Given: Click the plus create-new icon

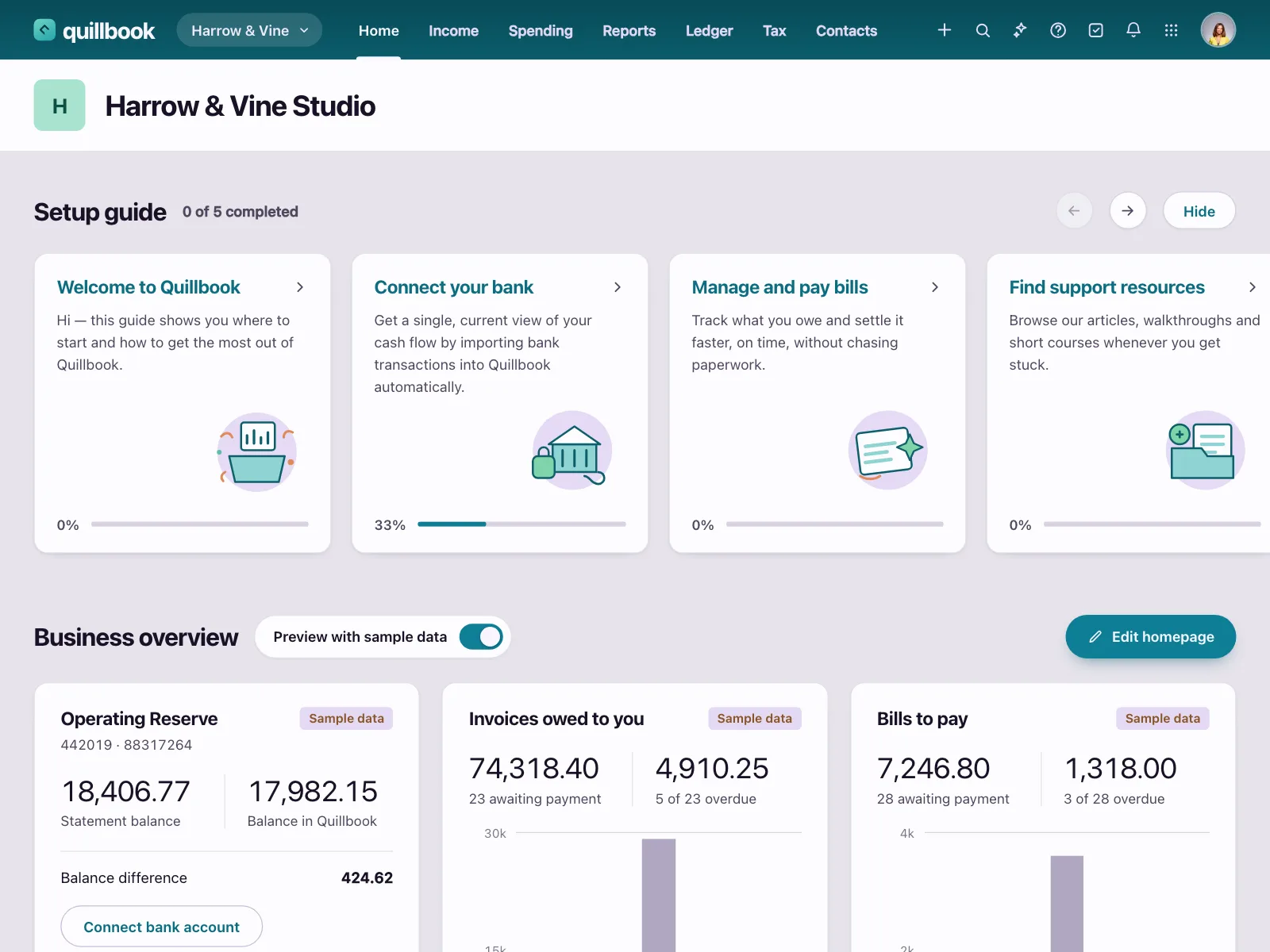Looking at the screenshot, I should point(945,30).
